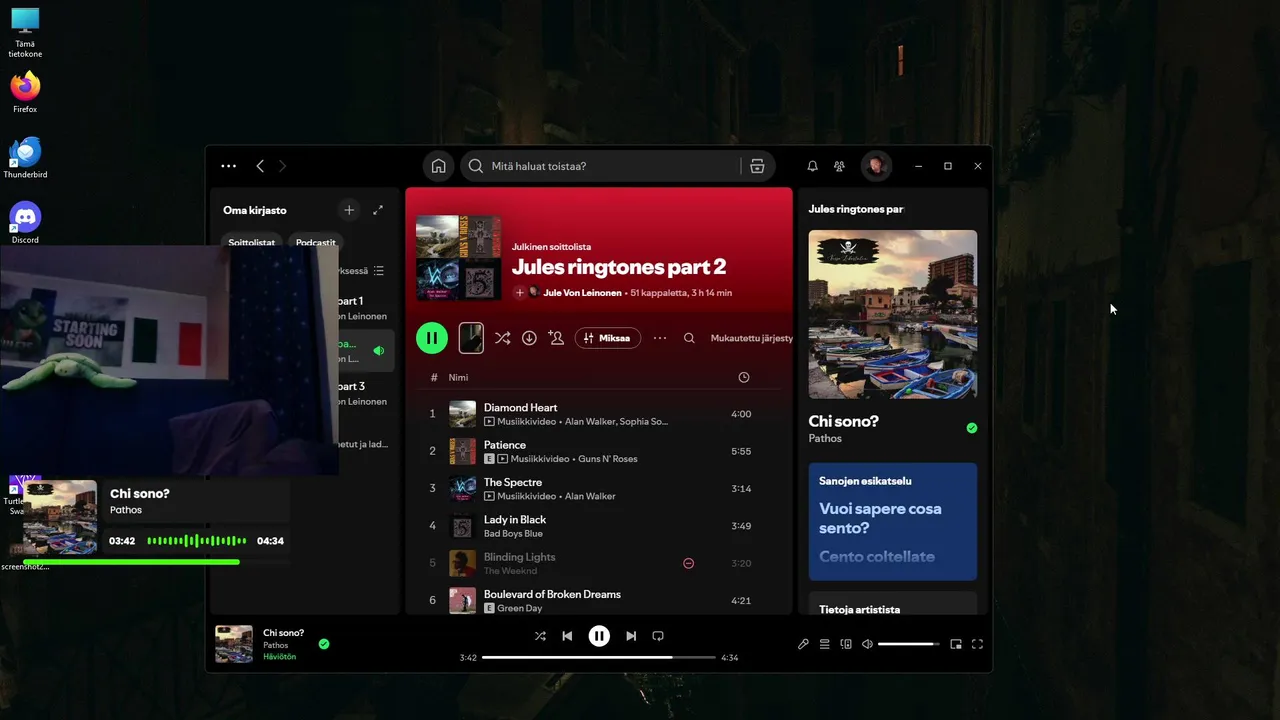The width and height of the screenshot is (1280, 720).
Task: Open the miniplayer icon
Action: tap(956, 644)
